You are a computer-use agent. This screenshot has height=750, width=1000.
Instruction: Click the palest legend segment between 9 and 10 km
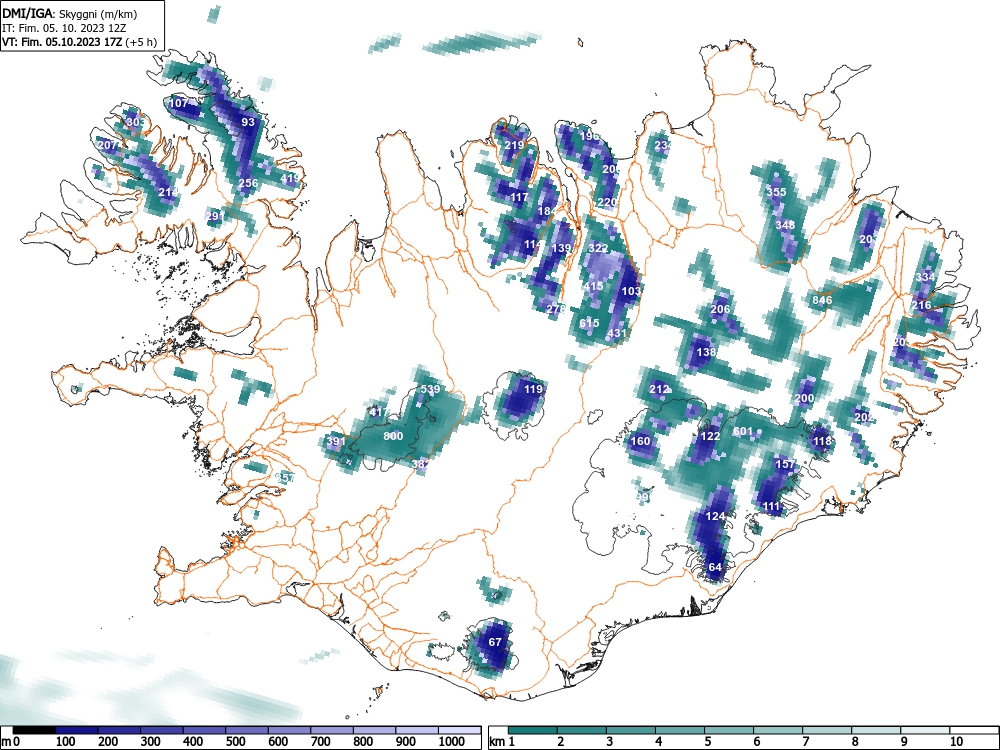925,730
